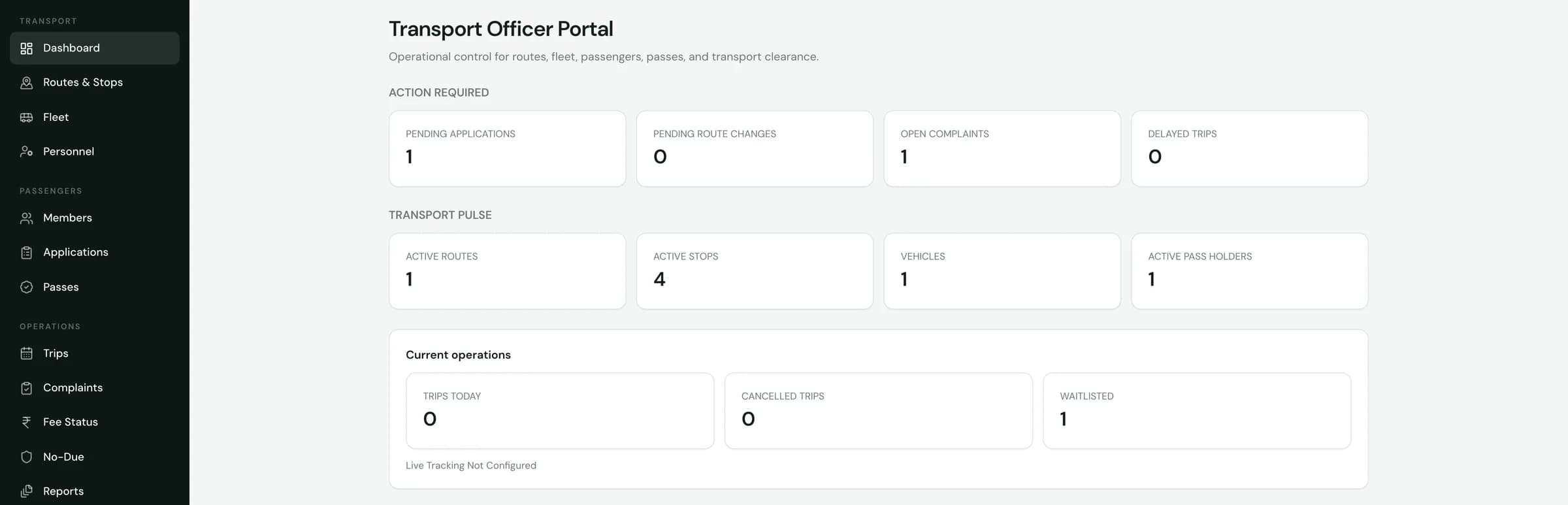This screenshot has height=505, width=1568.
Task: Click the "Transport Officer Portal" heading
Action: point(501,29)
